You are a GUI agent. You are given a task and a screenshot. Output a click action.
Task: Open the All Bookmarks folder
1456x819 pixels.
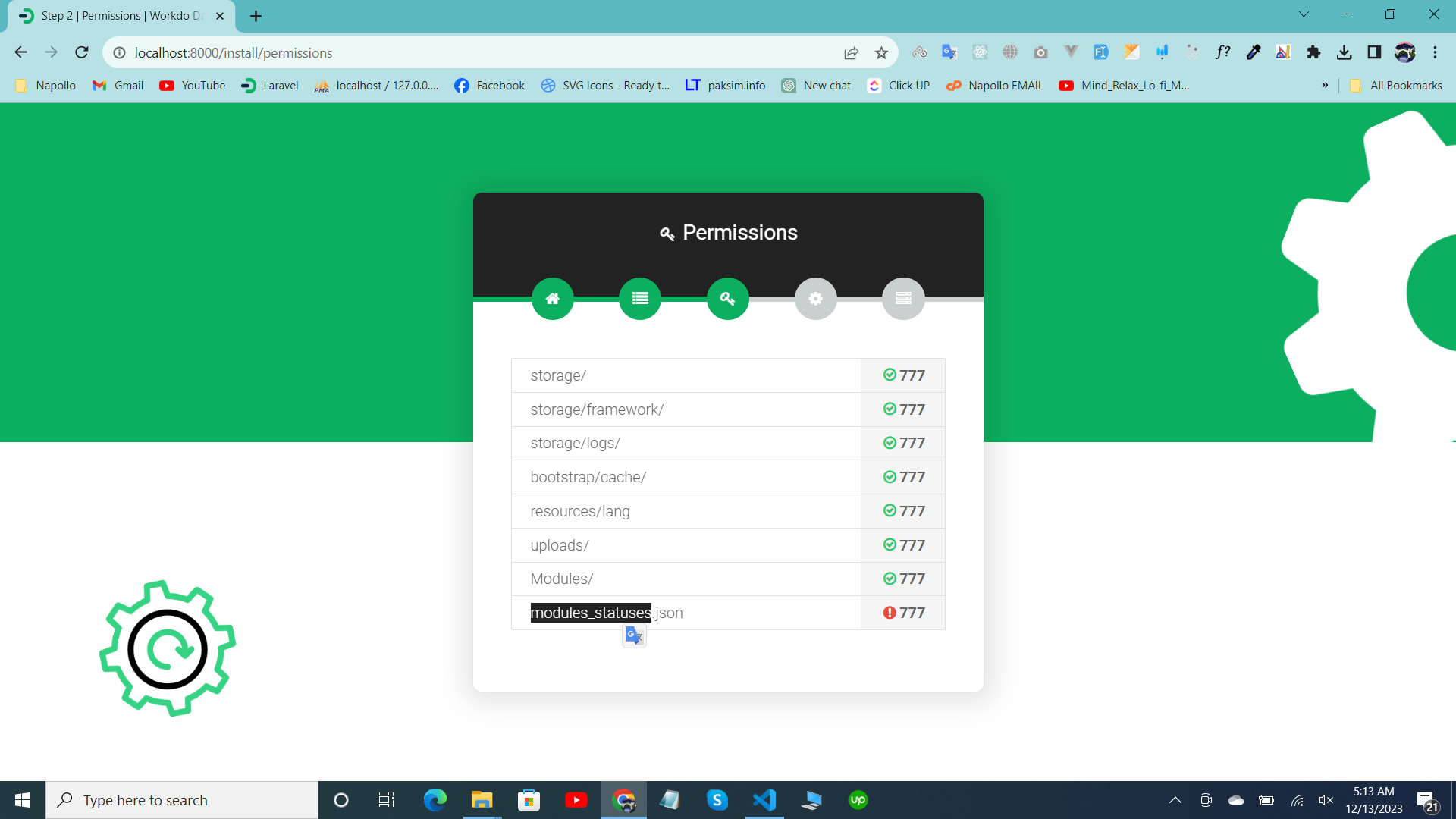coord(1396,85)
